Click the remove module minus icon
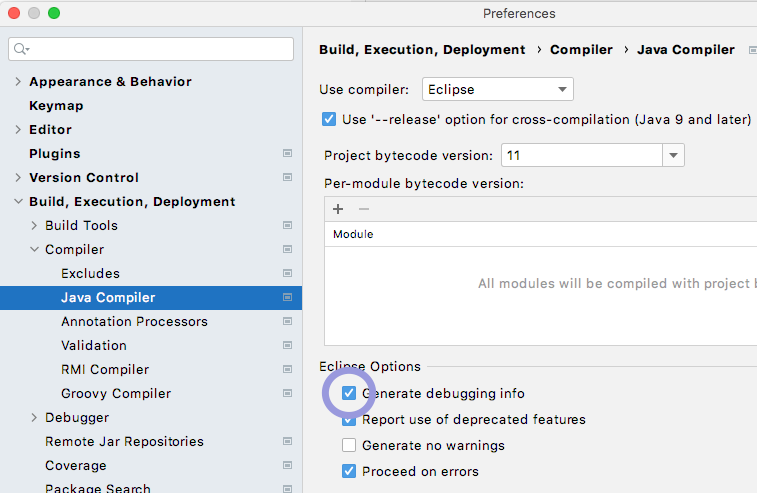Image resolution: width=757 pixels, height=493 pixels. [363, 209]
